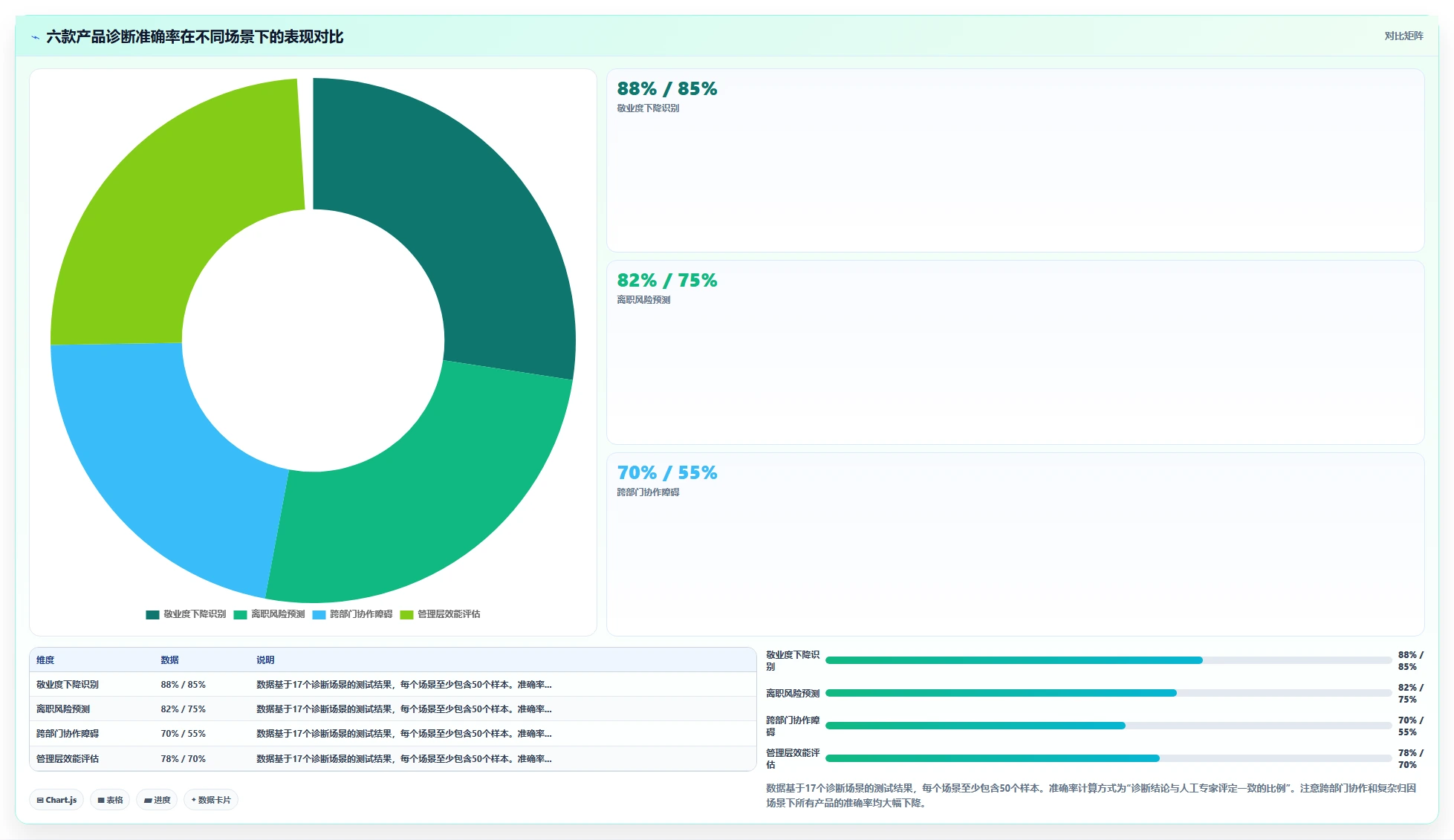
Task: Click the 离职风险预测 progress bar
Action: pos(1109,693)
